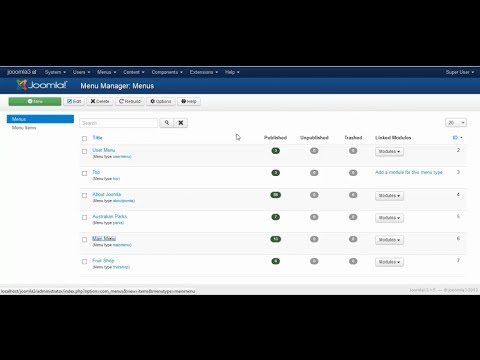Click the fruitshop menu type link
480x360 pixels.
pos(121,267)
